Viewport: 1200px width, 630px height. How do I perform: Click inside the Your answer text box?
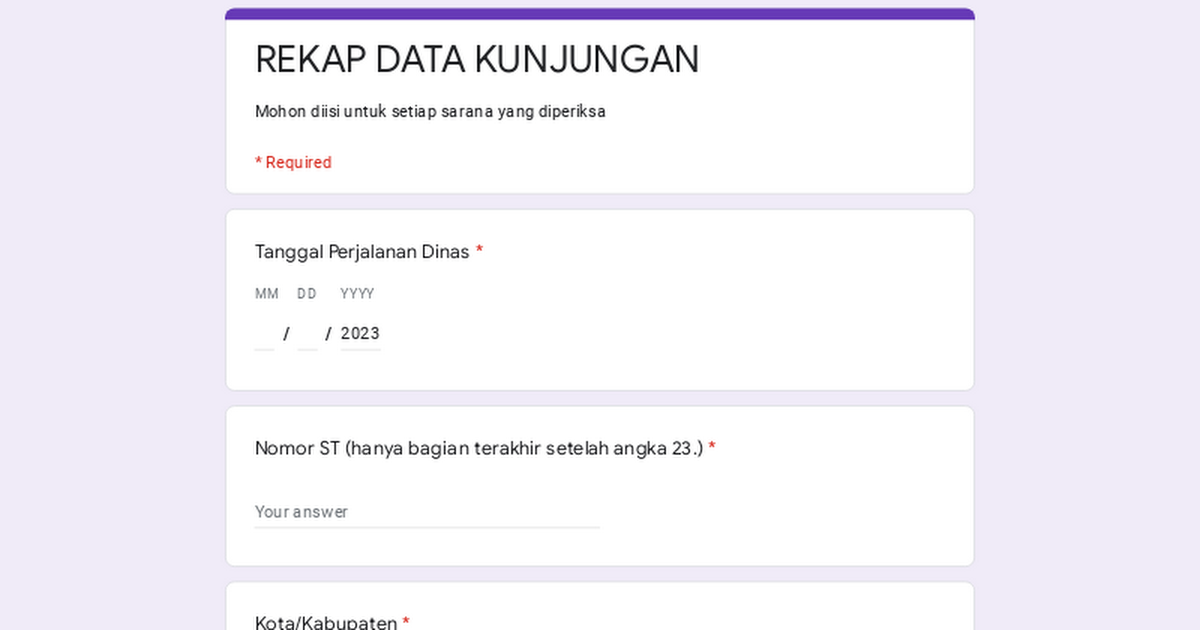point(400,511)
